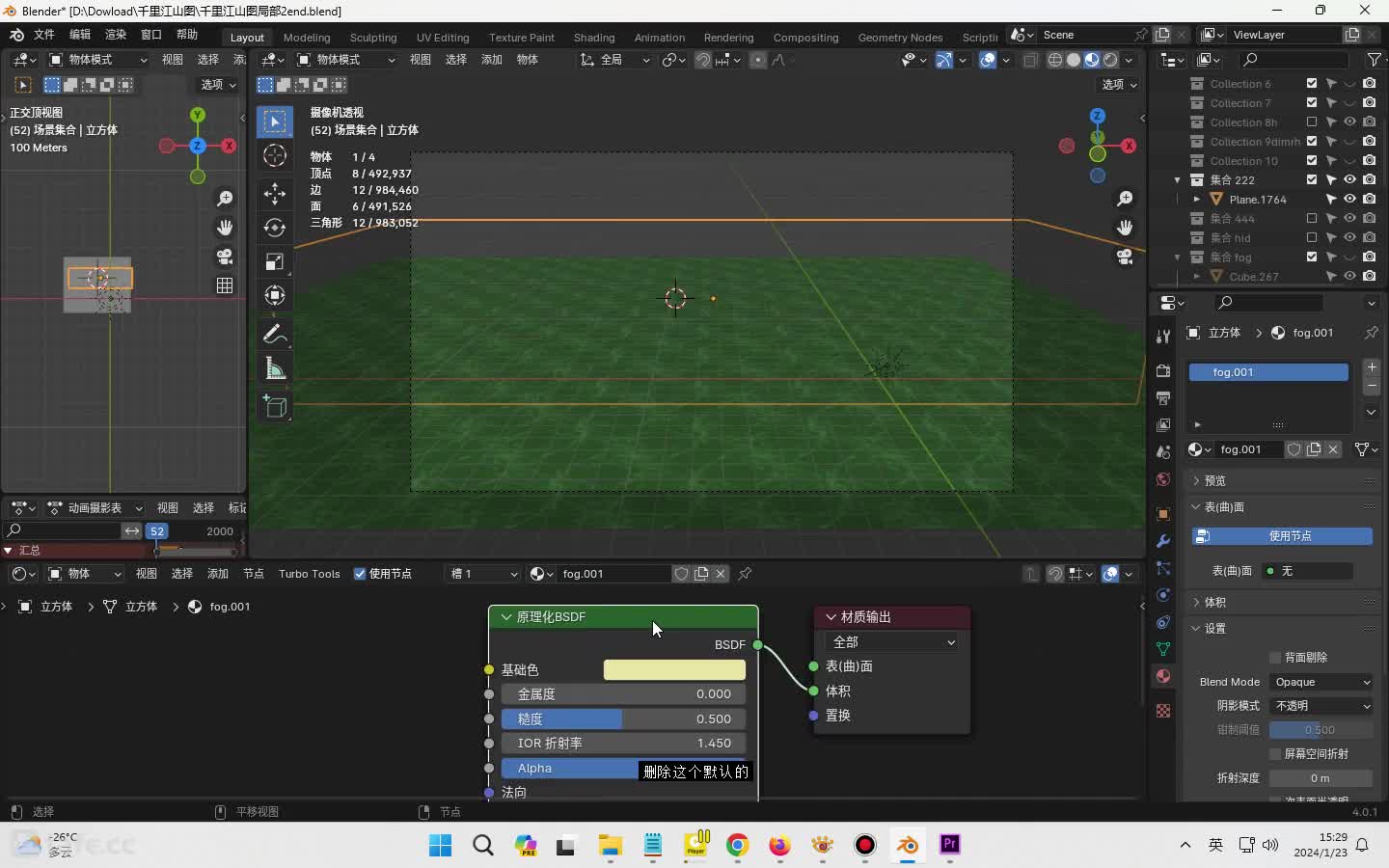Open the Material properties tab
The width and height of the screenshot is (1389, 868).
tap(1163, 676)
